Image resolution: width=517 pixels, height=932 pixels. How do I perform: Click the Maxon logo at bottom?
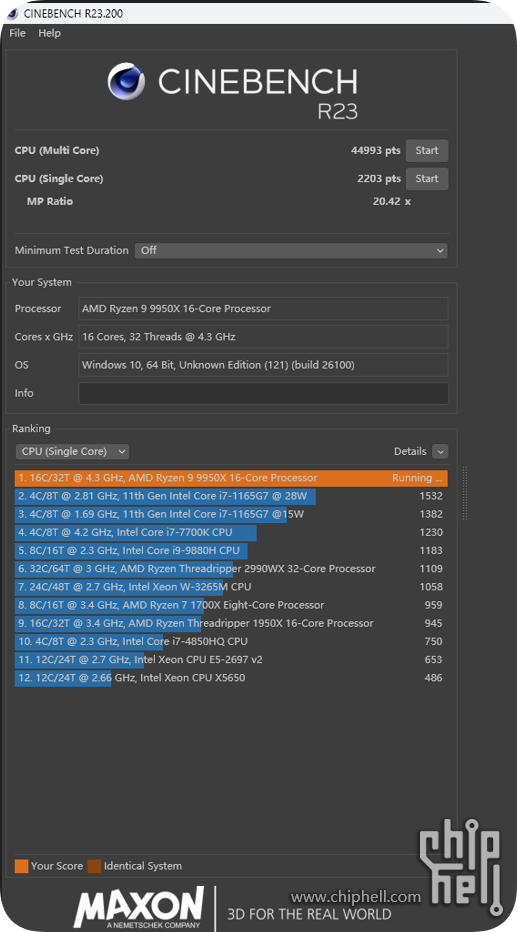tap(138, 908)
